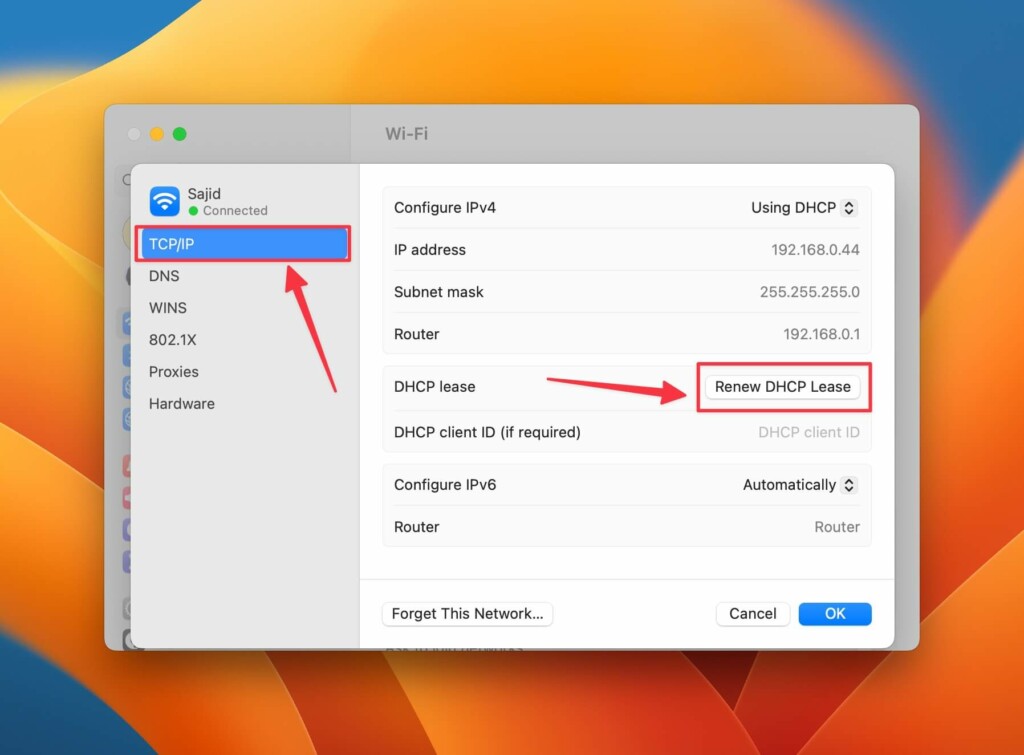1024x755 pixels.
Task: Select the TCP/IP tab in sidebar
Action: [243, 244]
